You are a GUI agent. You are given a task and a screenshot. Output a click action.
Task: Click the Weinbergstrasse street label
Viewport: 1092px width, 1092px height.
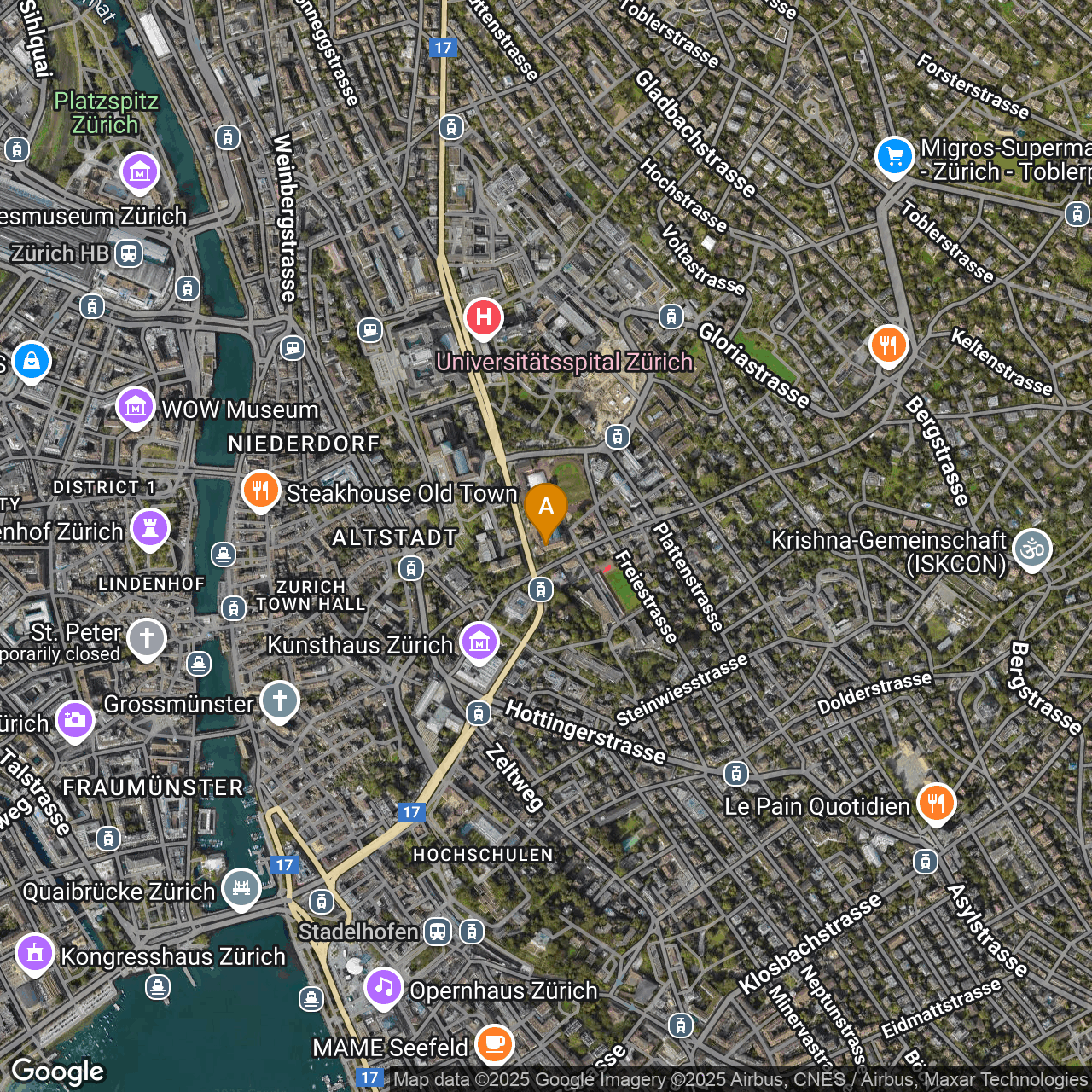[285, 218]
